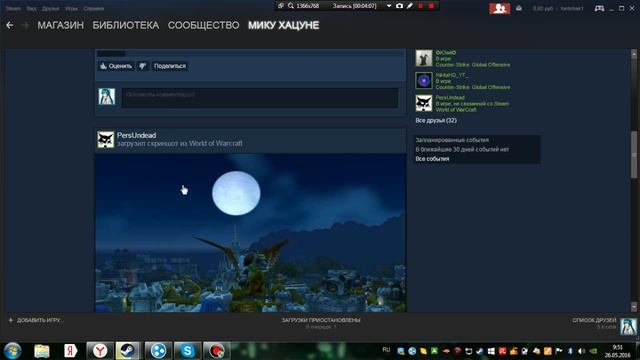The height and width of the screenshot is (360, 640).
Task: Select the recorder's pencil draw tool
Action: 409,6
